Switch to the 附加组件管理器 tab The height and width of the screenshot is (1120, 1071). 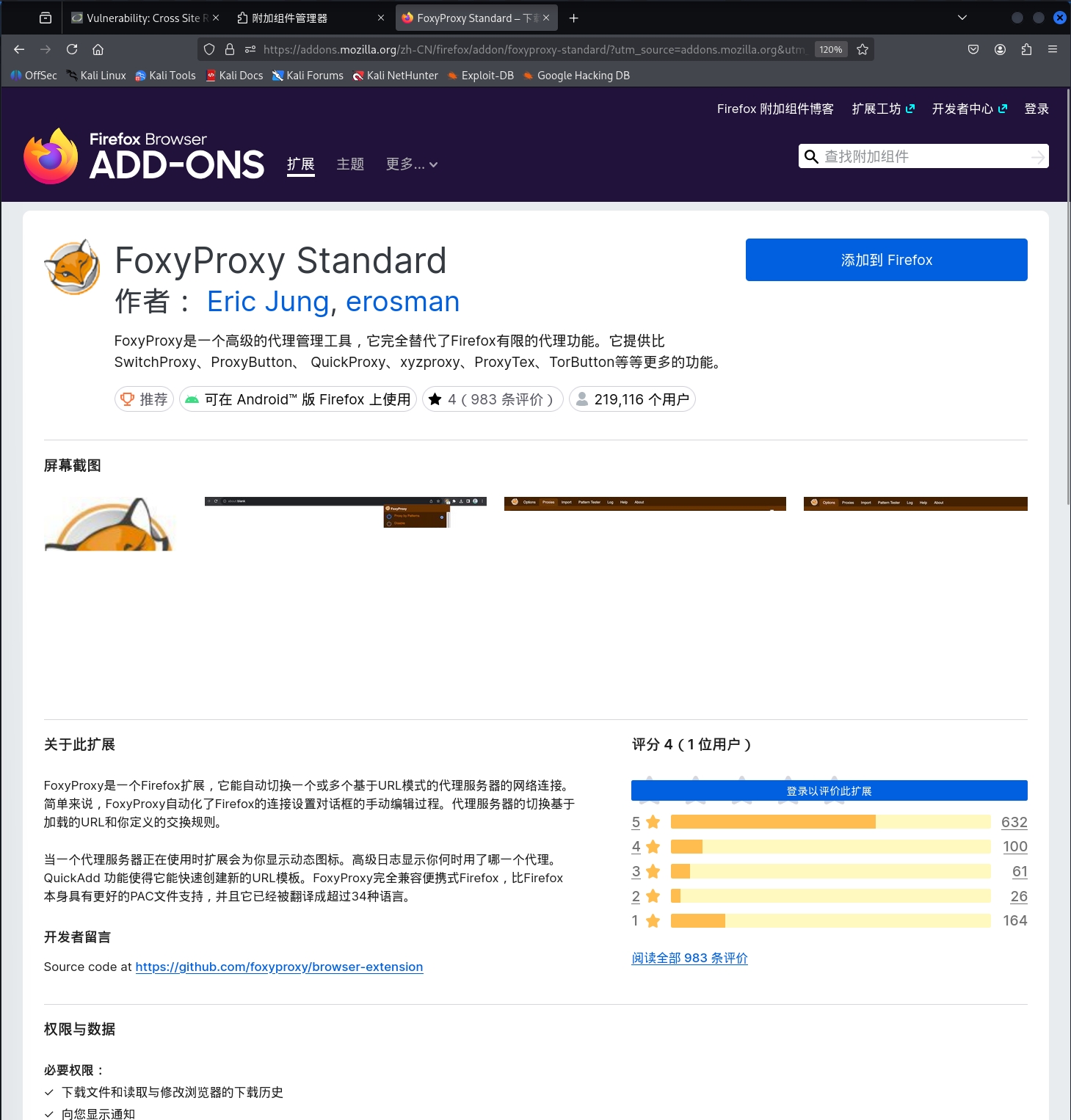310,18
